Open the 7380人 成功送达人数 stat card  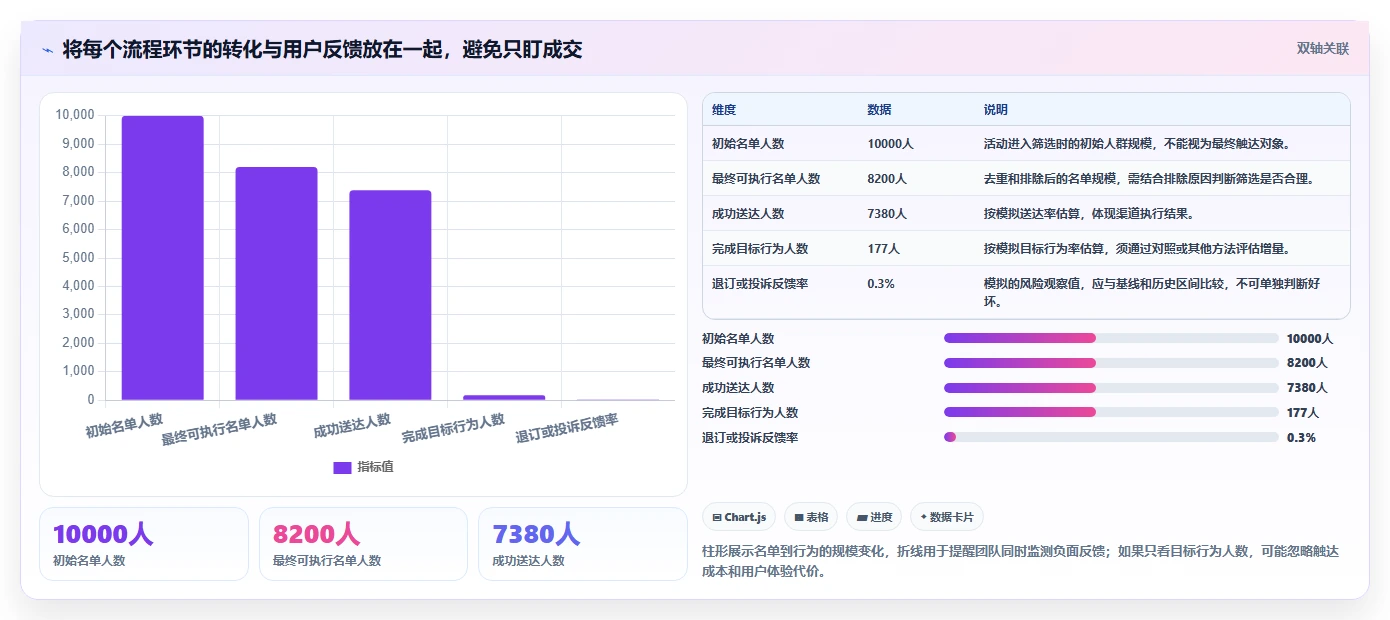[x=583, y=544]
